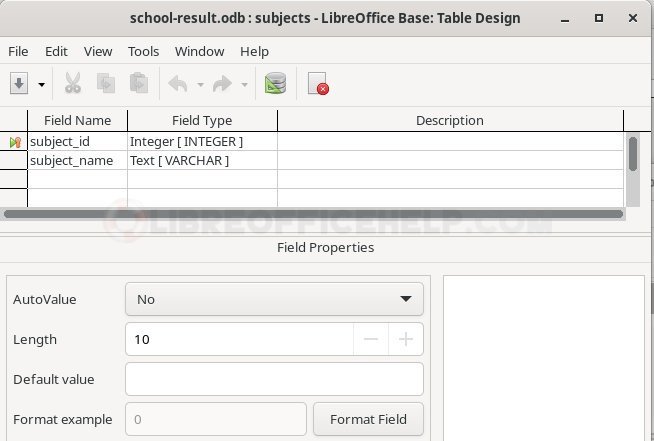
Task: Close the Table Design window
Action: coord(633,18)
